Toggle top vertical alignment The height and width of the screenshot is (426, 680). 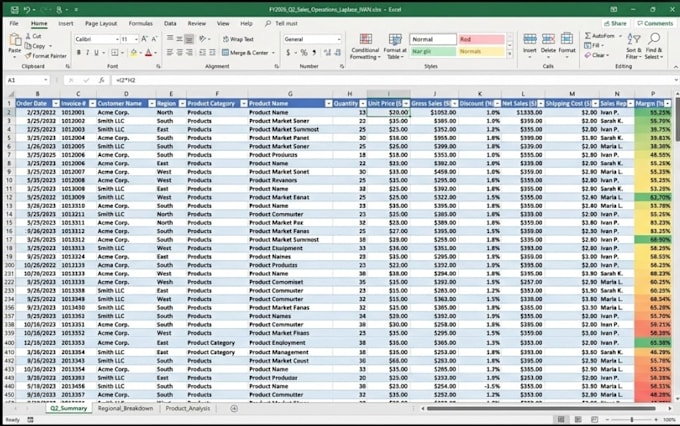(170, 39)
